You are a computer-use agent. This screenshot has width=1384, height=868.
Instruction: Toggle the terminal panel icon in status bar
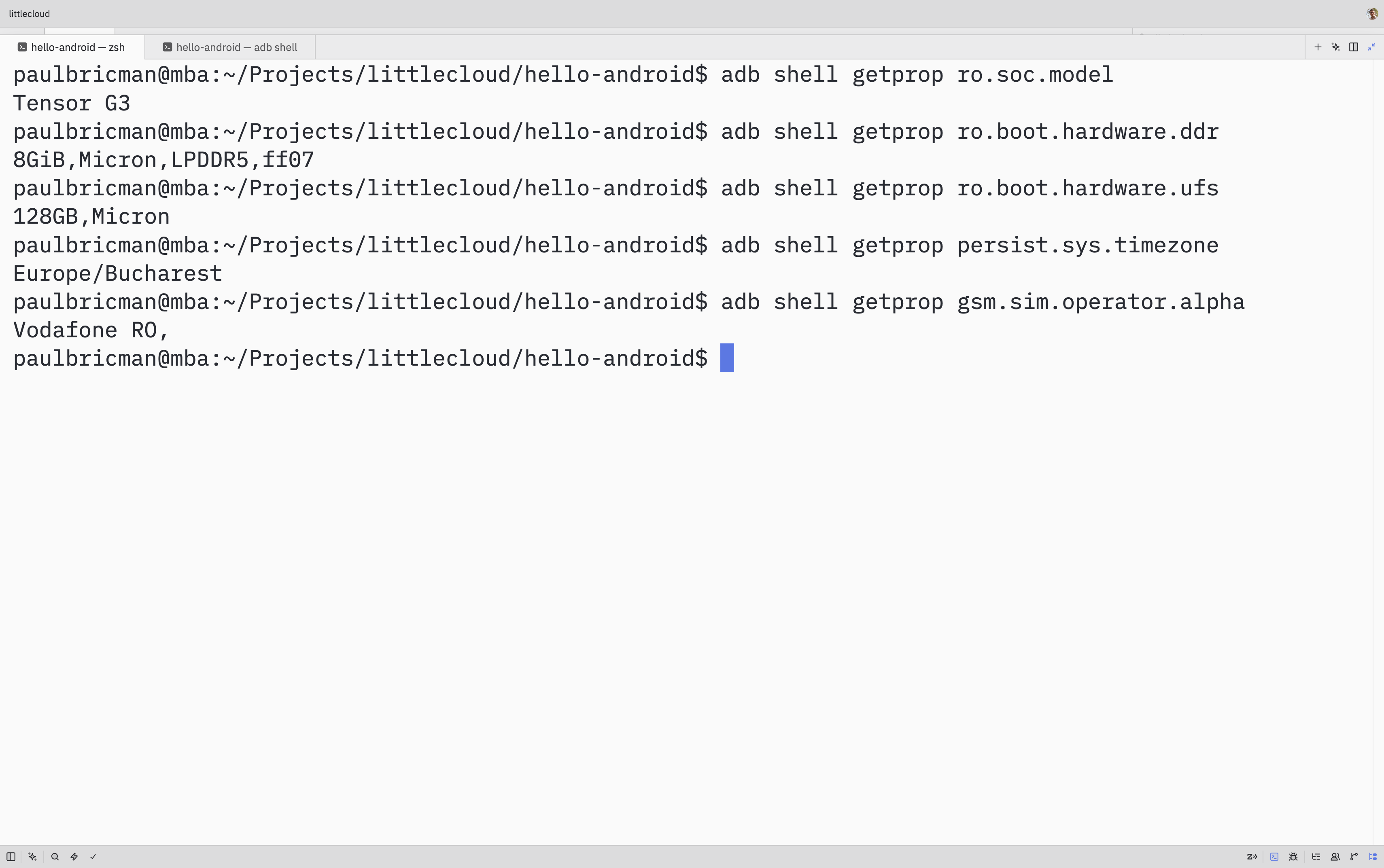(1274, 857)
